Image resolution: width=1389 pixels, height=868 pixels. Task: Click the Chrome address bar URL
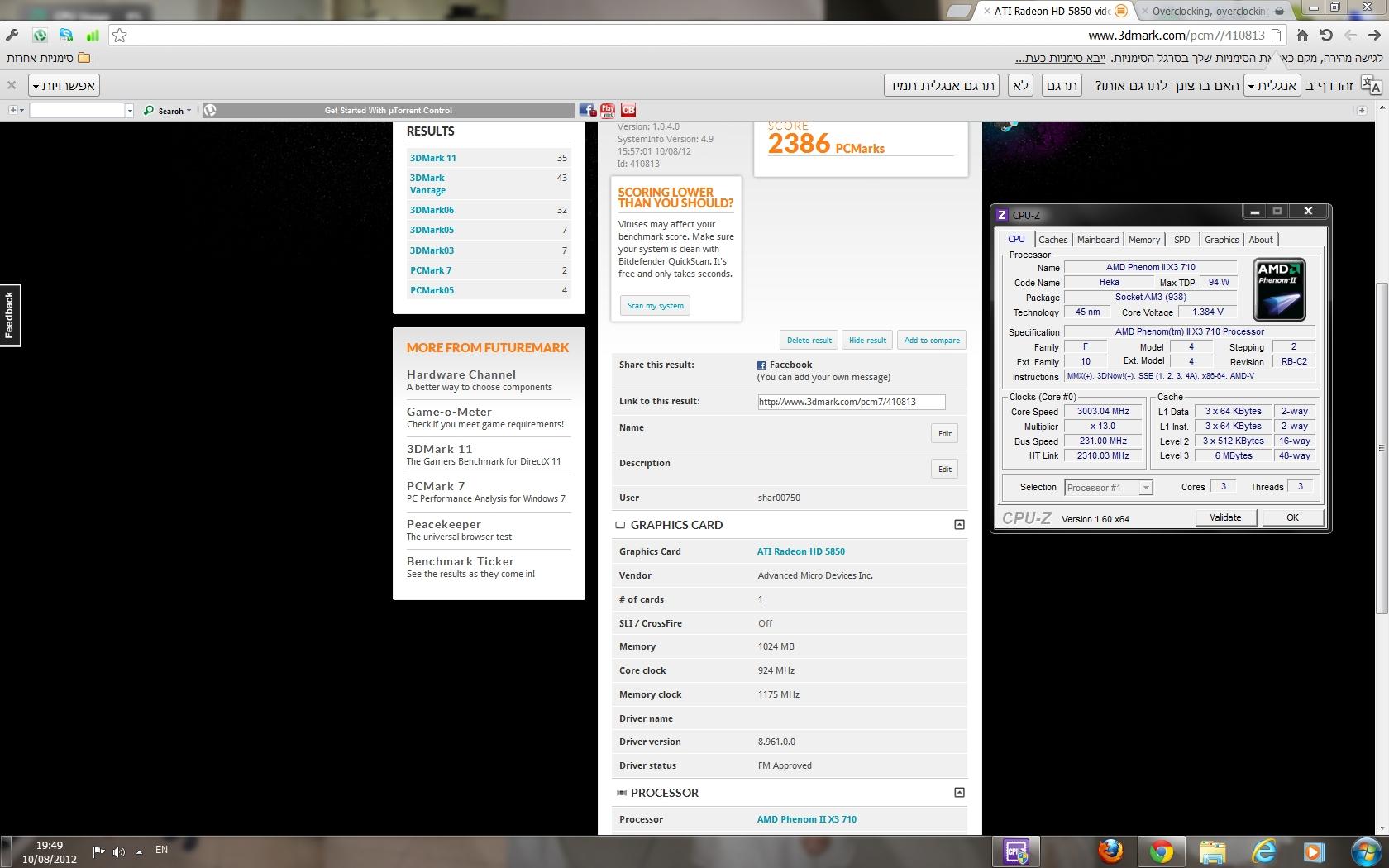(x=1176, y=36)
